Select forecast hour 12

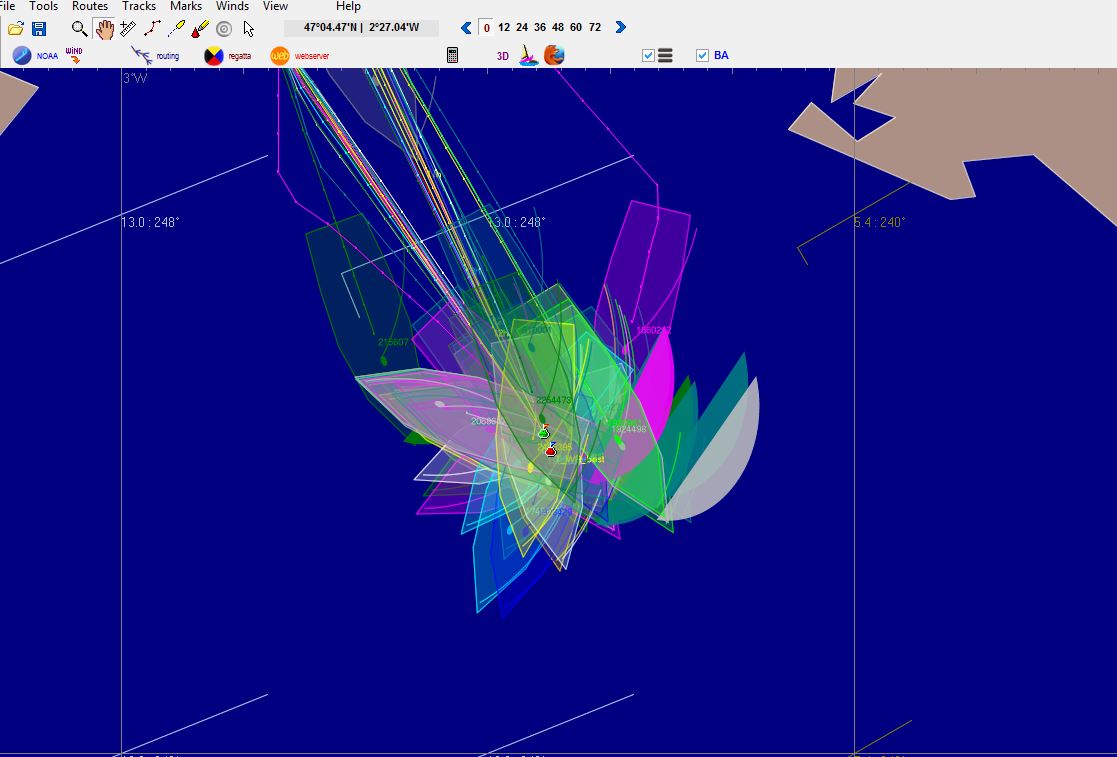[504, 27]
